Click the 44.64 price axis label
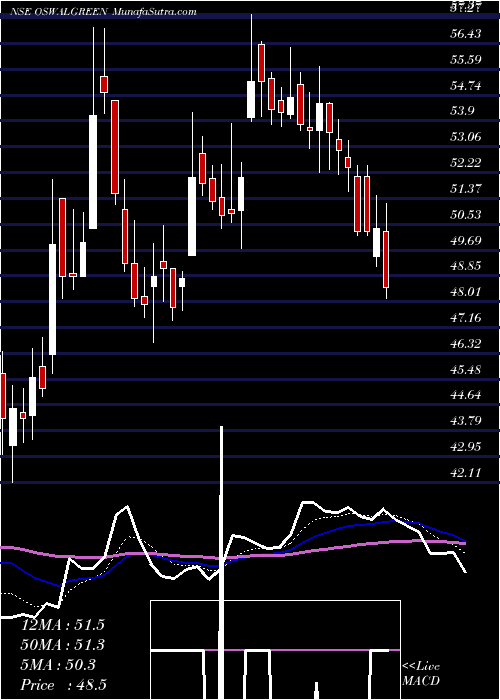 click(x=466, y=395)
